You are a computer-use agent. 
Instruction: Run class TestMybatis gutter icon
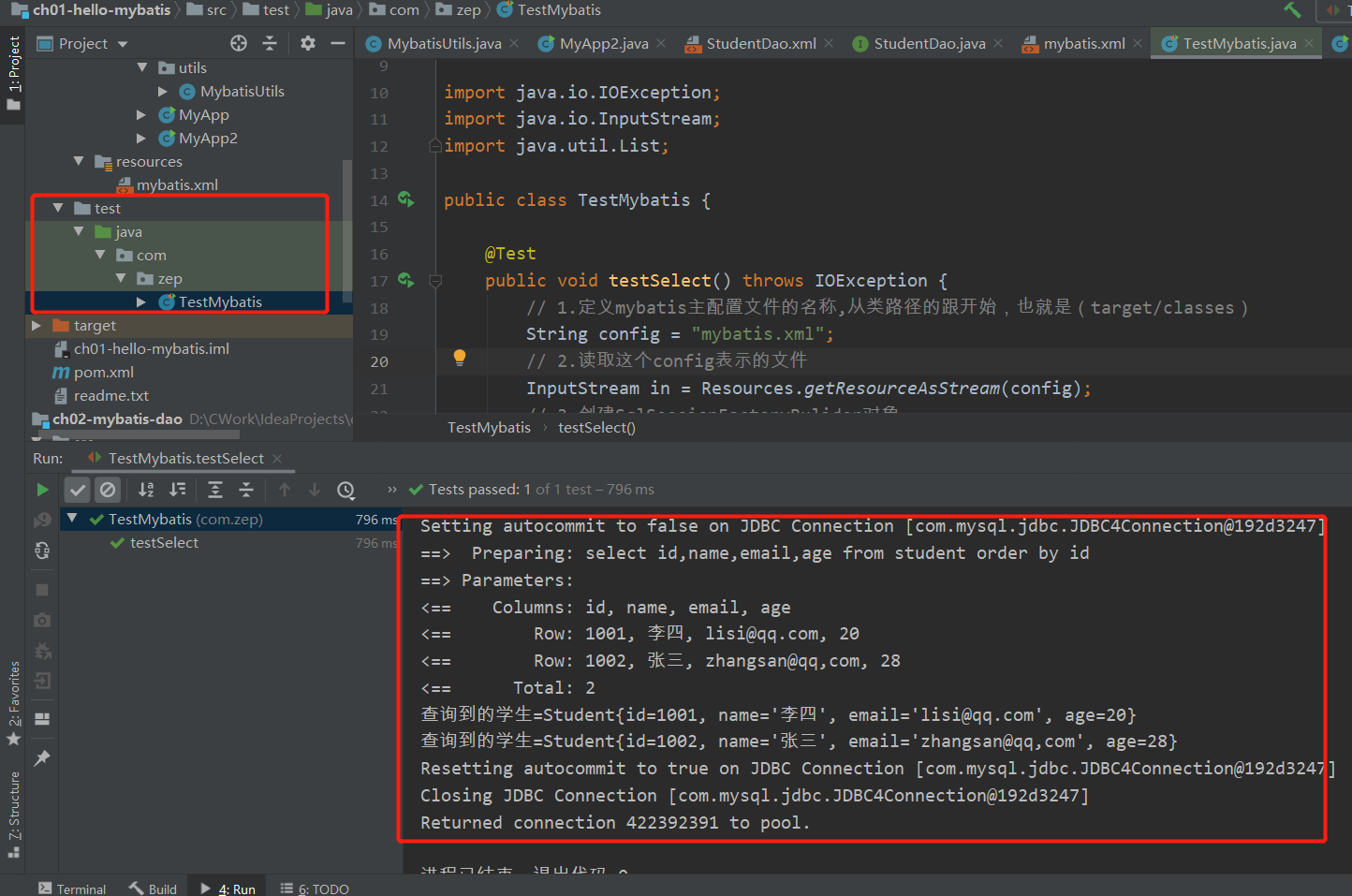pyautogui.click(x=406, y=199)
